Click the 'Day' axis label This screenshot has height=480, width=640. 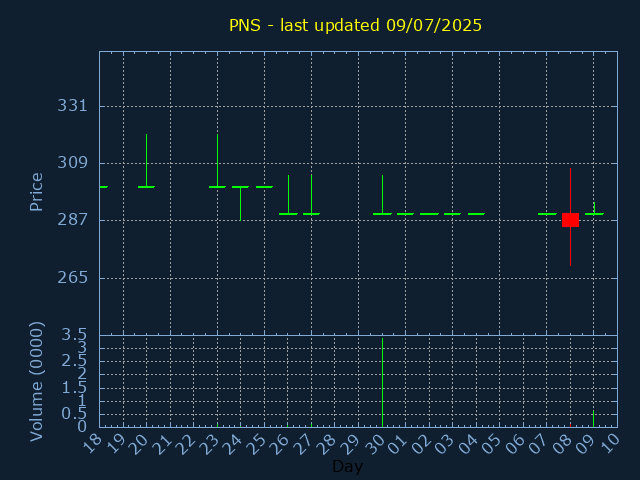pyautogui.click(x=347, y=466)
